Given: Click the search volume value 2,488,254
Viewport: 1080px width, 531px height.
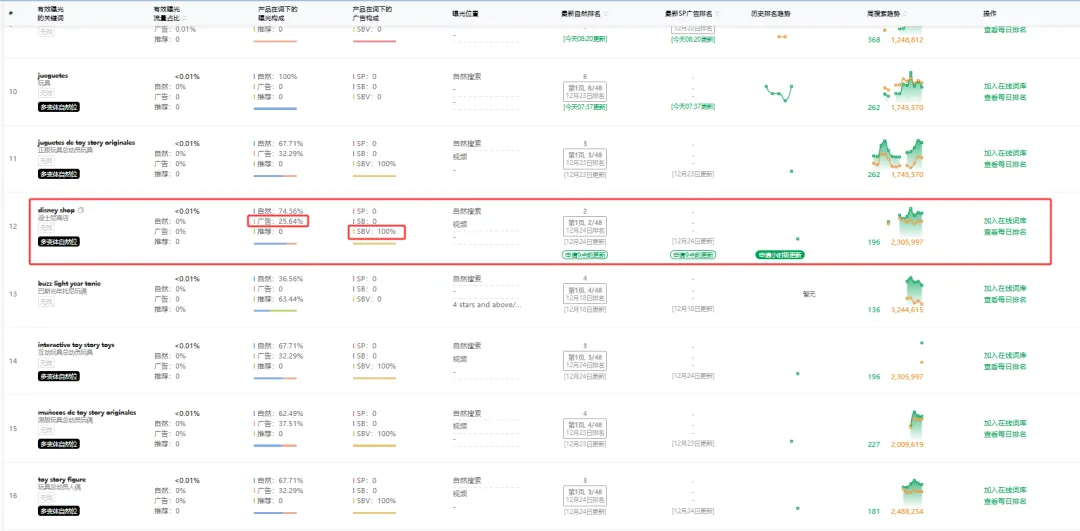Looking at the screenshot, I should tap(907, 512).
